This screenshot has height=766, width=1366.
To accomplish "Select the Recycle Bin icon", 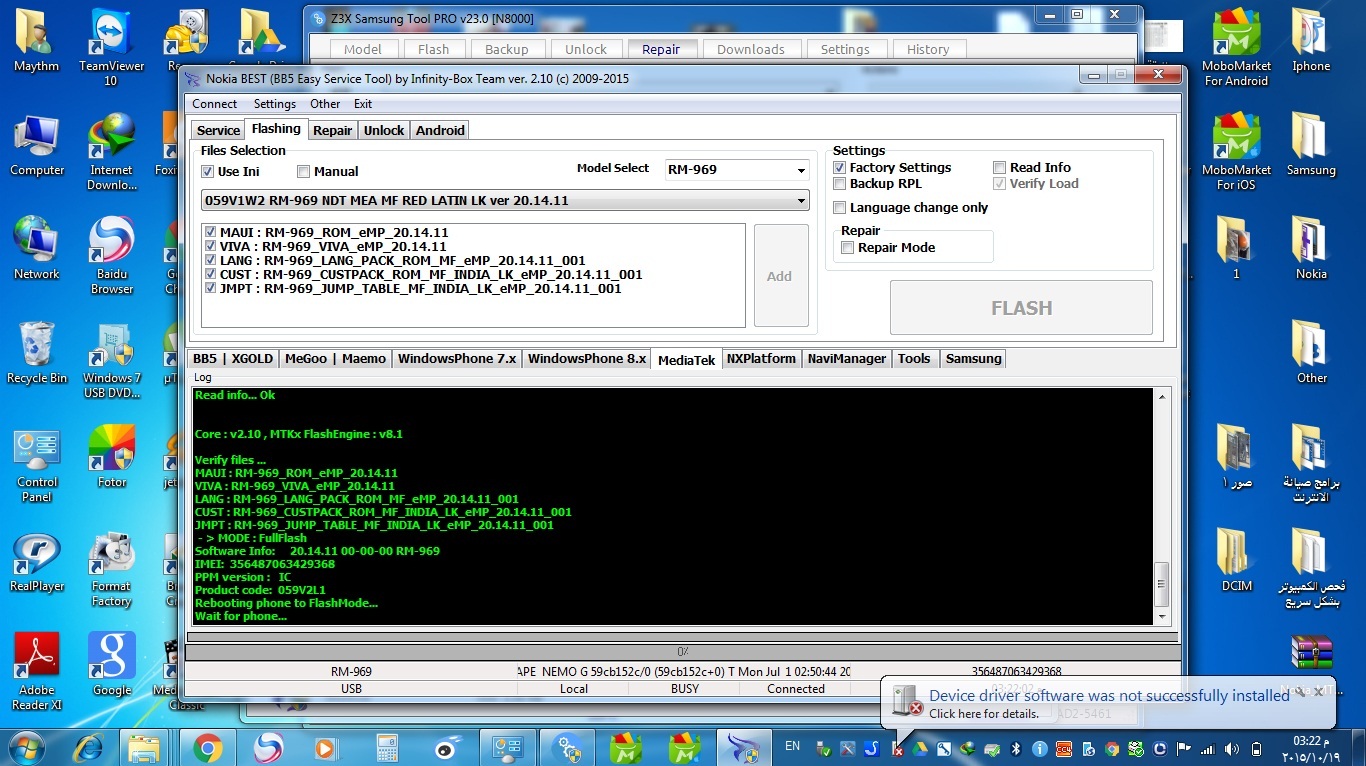I will click(x=37, y=353).
